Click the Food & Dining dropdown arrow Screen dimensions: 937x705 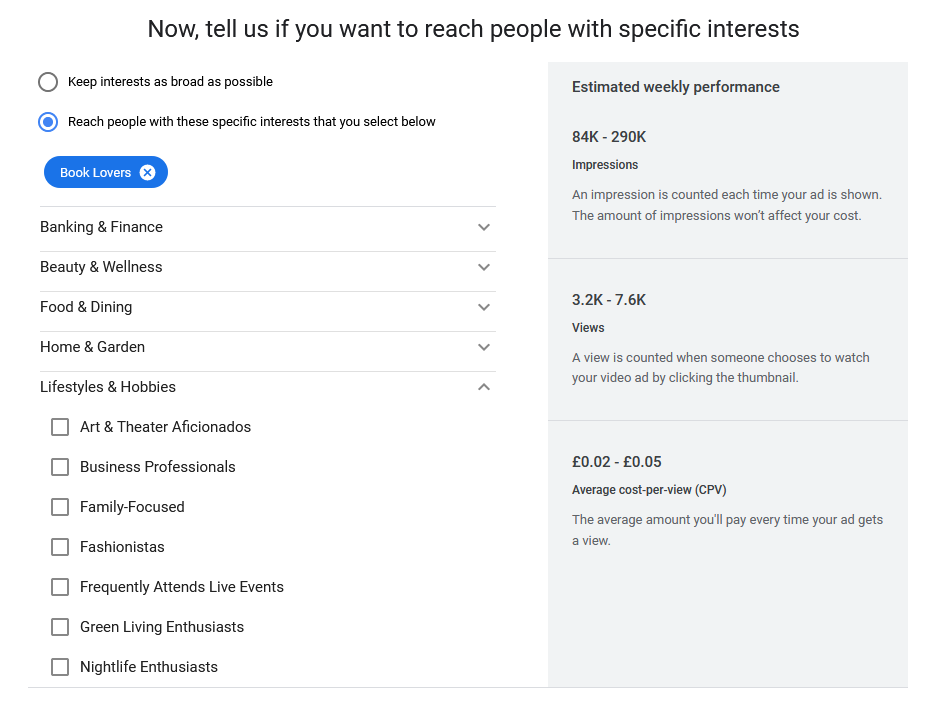coord(484,308)
